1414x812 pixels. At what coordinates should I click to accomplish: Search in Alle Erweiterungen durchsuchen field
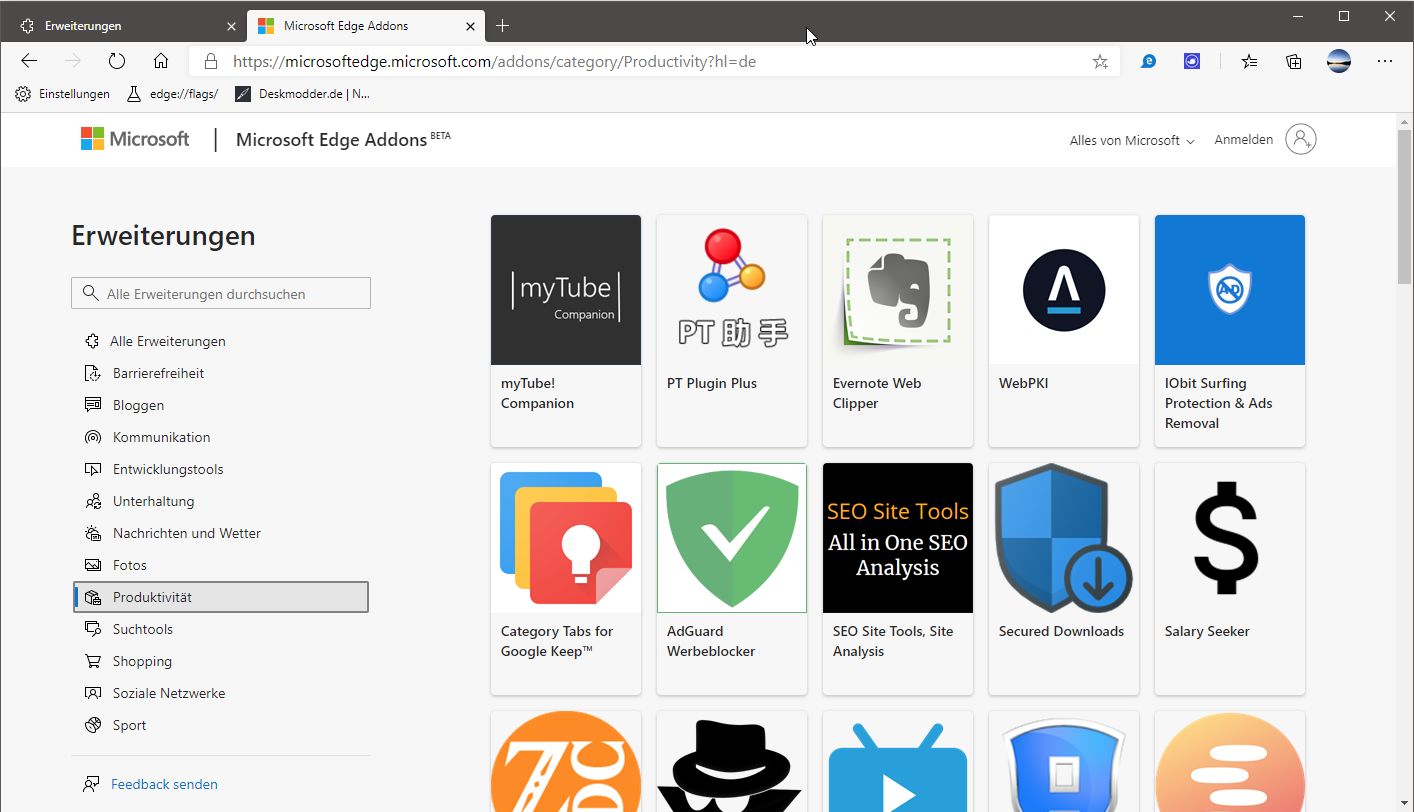(x=221, y=293)
